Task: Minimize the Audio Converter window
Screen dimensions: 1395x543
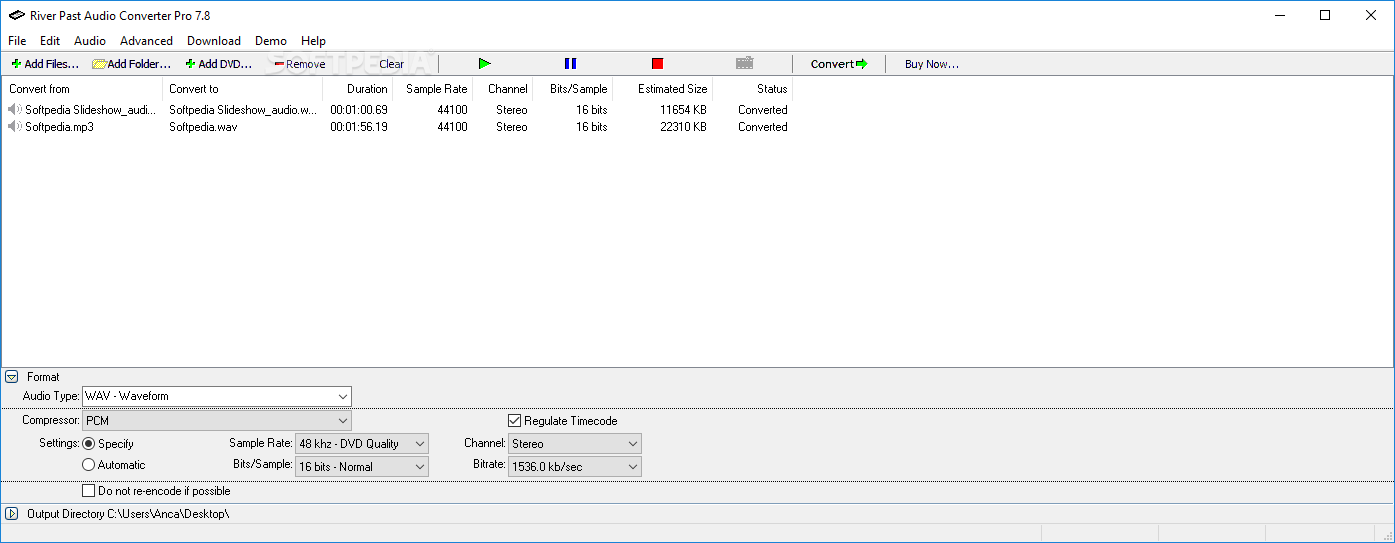Action: tap(1279, 15)
